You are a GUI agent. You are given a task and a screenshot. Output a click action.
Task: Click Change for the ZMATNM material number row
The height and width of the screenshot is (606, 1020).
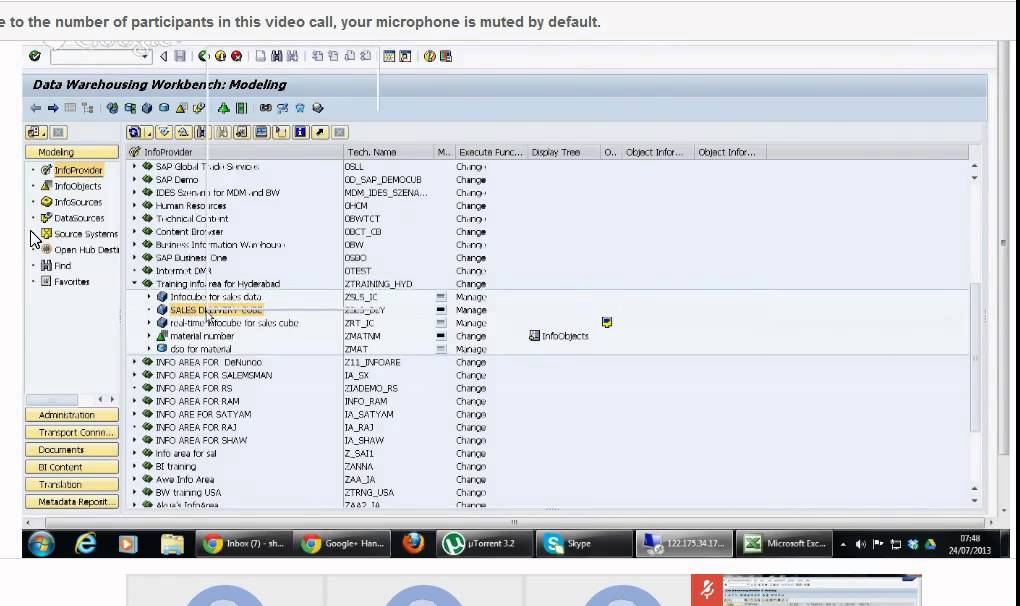(472, 336)
